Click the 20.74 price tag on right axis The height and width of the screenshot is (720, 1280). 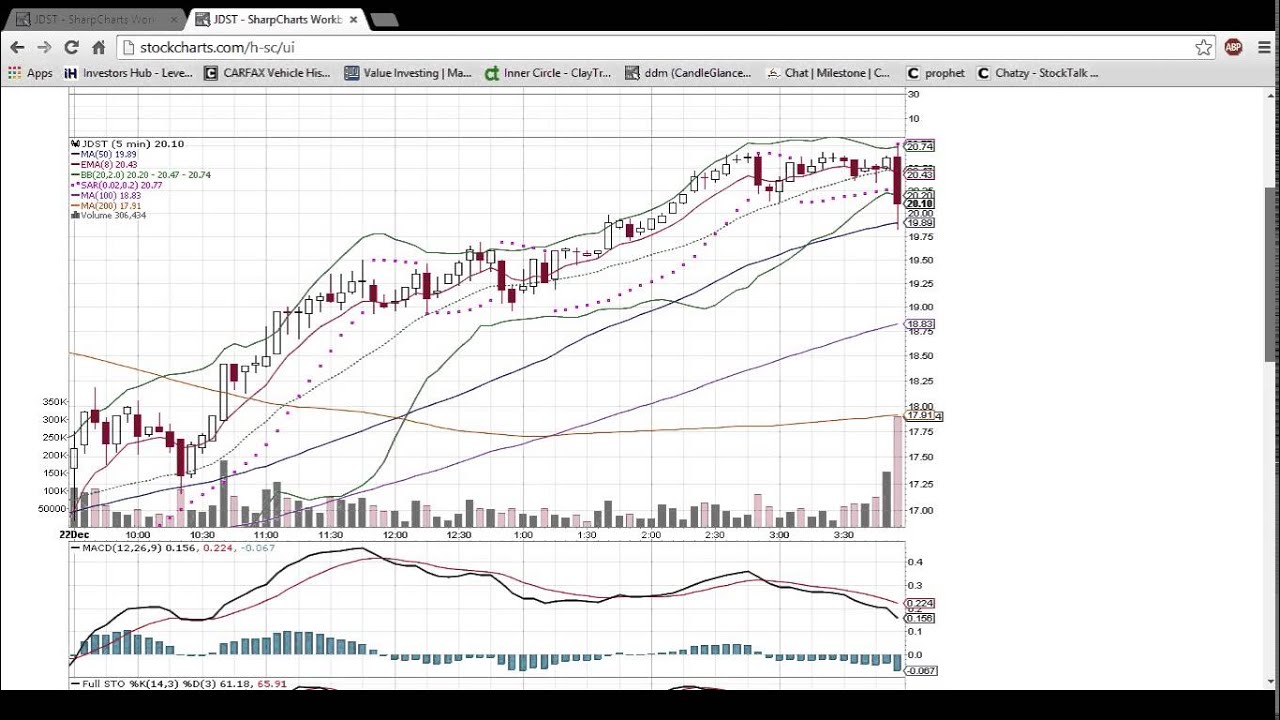(919, 146)
